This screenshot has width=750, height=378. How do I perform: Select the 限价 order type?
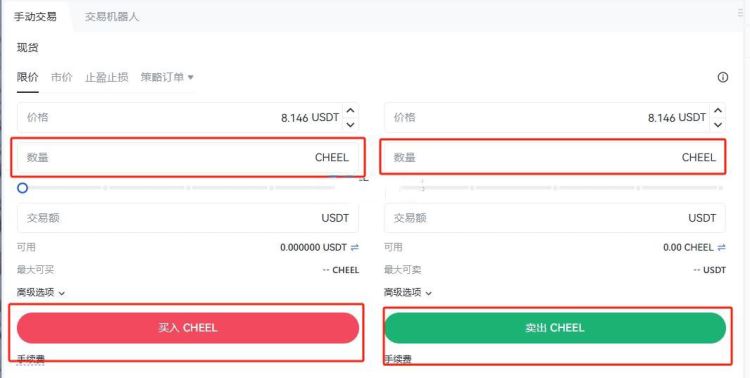(x=27, y=77)
